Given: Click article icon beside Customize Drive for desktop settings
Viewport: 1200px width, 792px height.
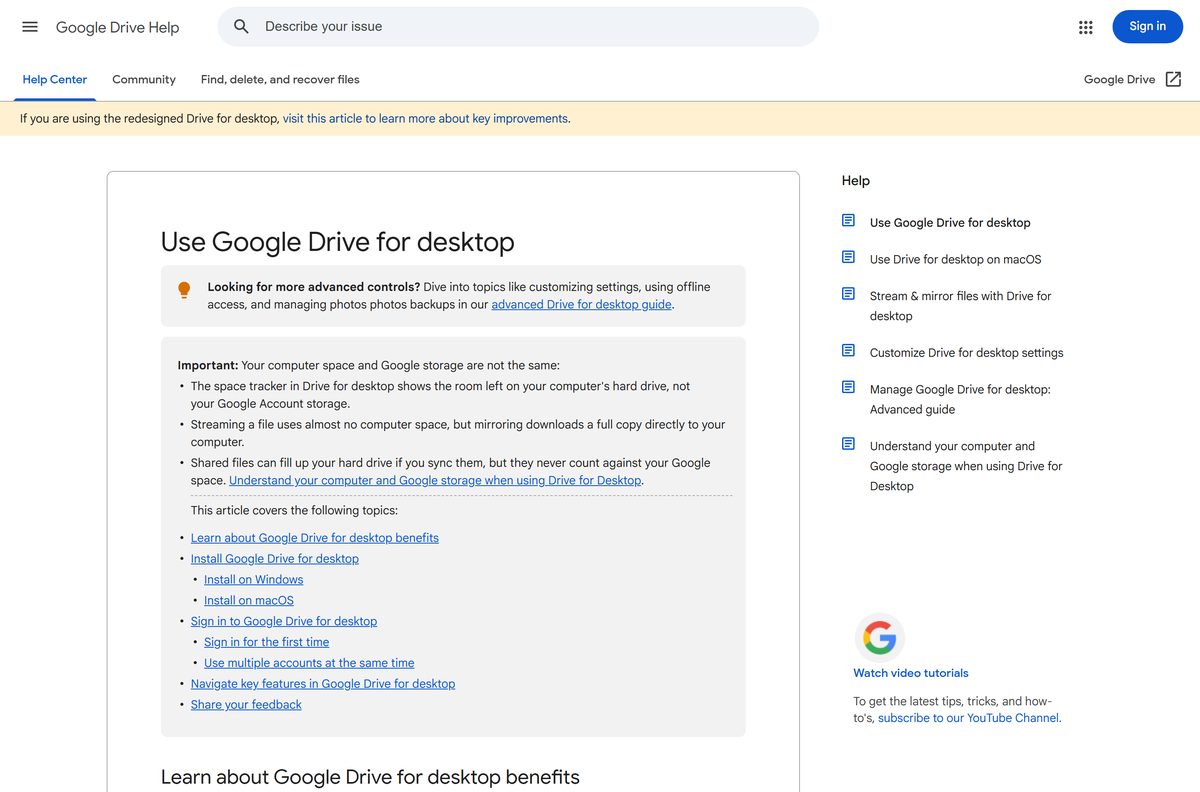Looking at the screenshot, I should [x=848, y=351].
